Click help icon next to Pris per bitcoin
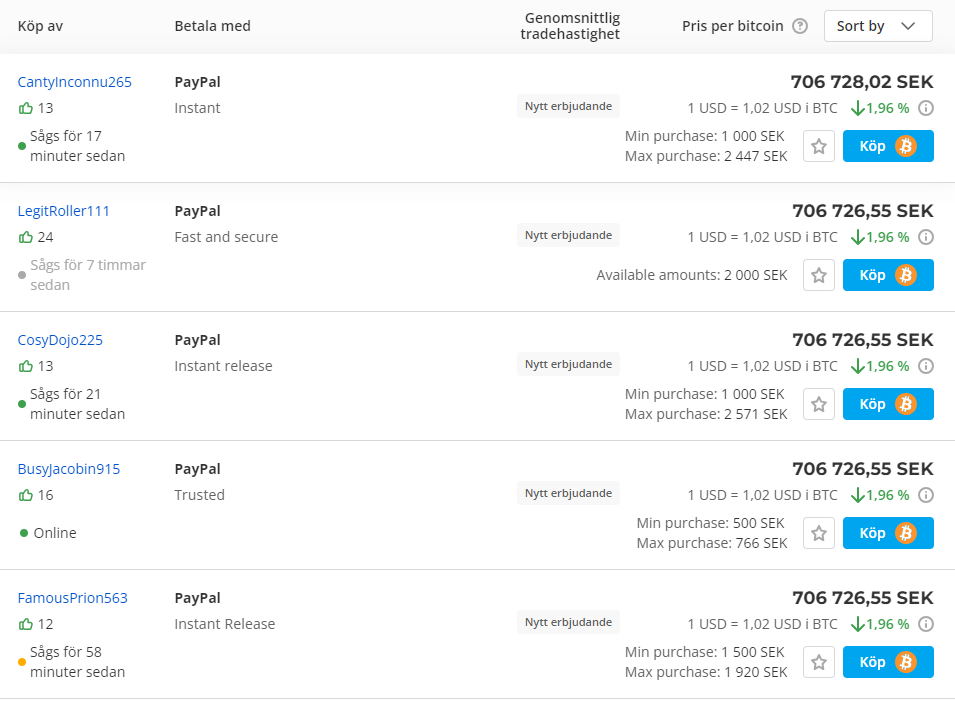 pos(800,26)
